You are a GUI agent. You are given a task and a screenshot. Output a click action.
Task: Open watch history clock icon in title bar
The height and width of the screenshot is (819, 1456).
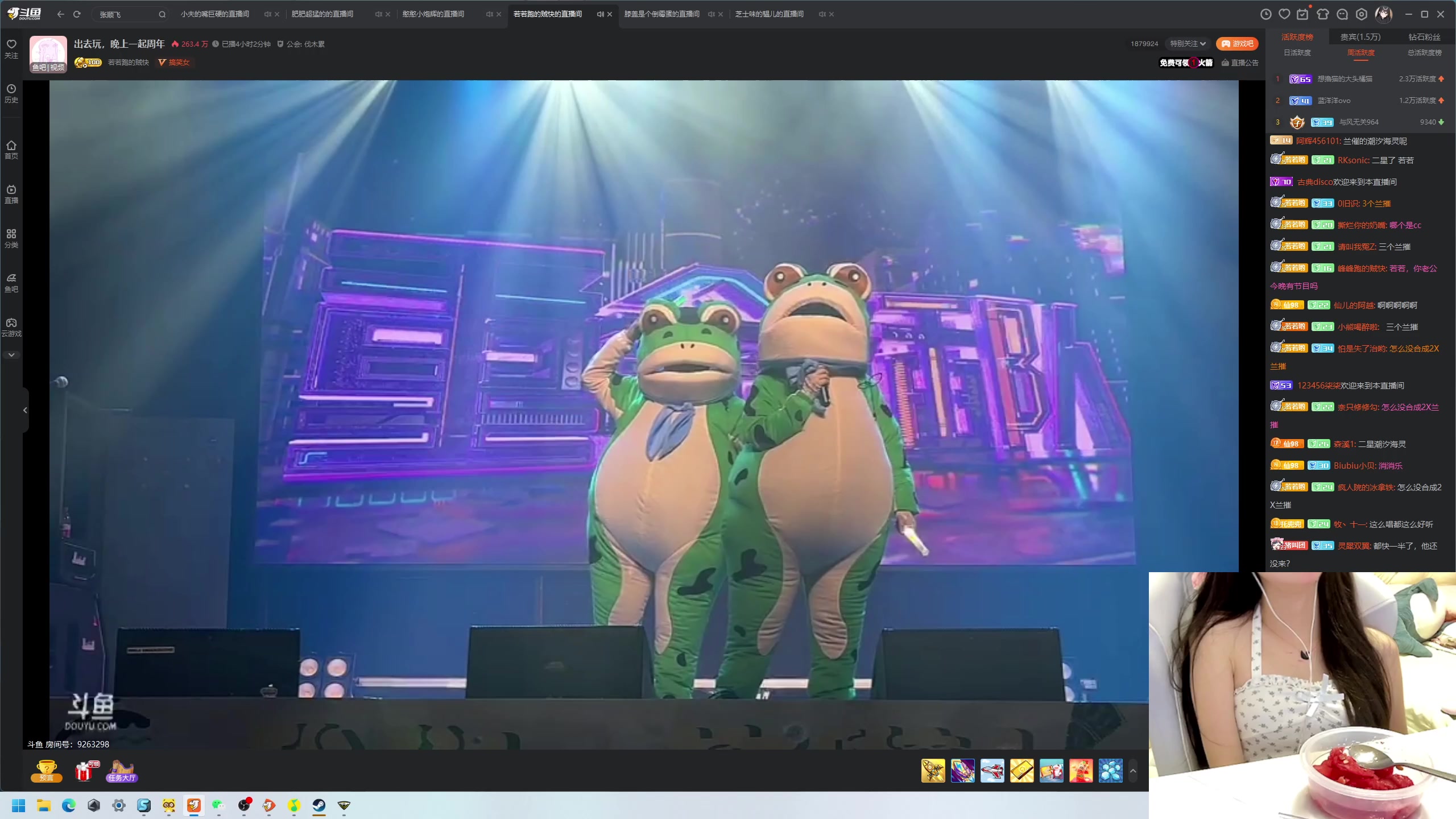(1265, 14)
